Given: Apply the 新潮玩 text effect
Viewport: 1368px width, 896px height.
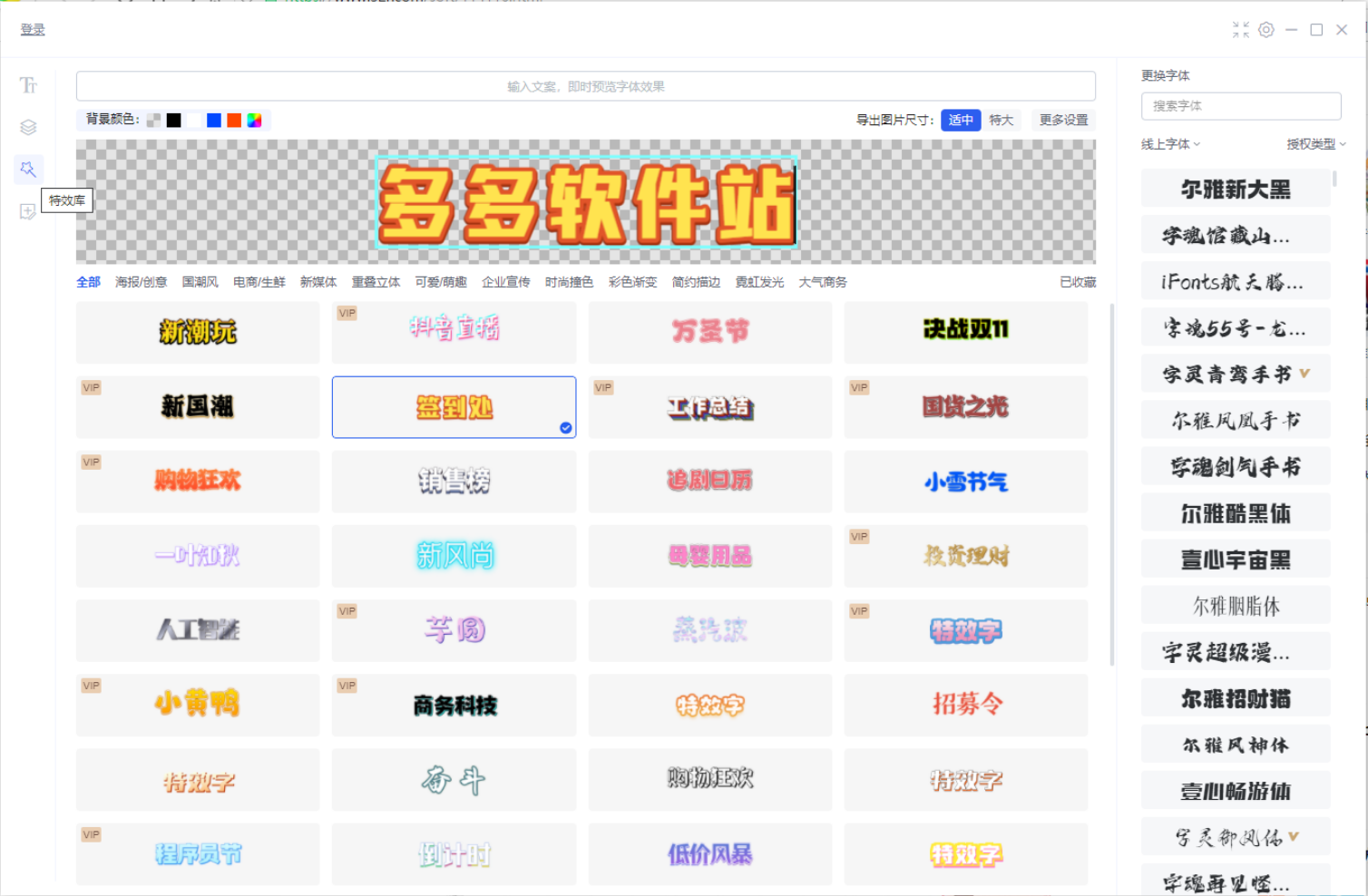Looking at the screenshot, I should (198, 333).
